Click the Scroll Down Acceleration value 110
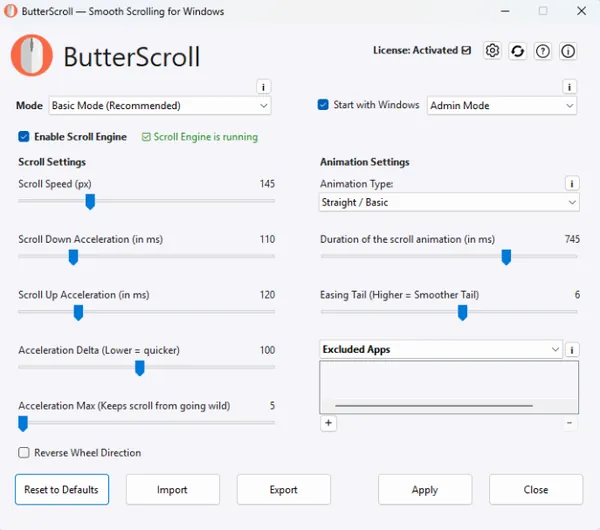 [267, 239]
